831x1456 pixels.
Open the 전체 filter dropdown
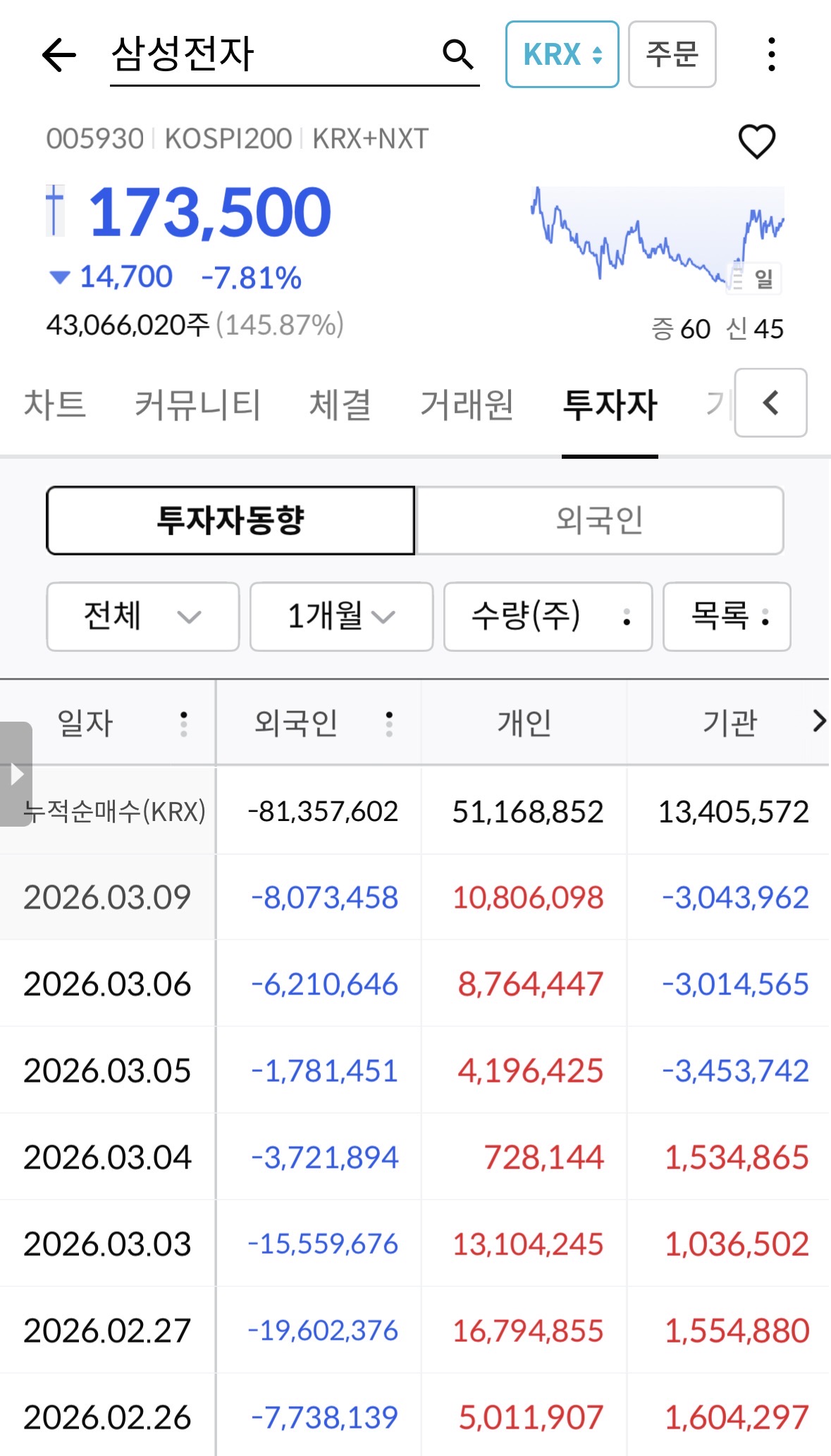click(142, 617)
